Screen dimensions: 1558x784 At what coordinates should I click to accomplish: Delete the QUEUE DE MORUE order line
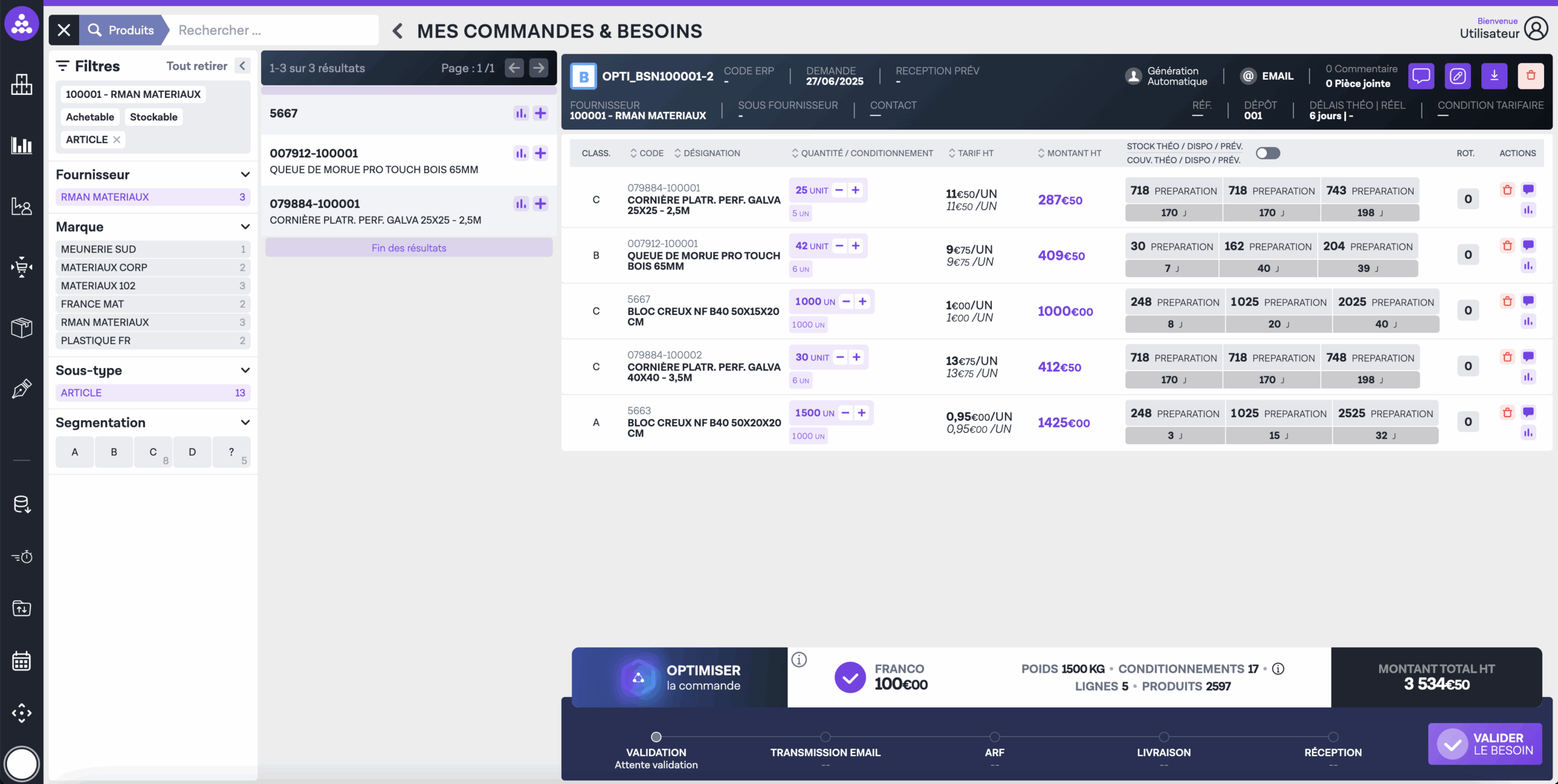(x=1507, y=246)
